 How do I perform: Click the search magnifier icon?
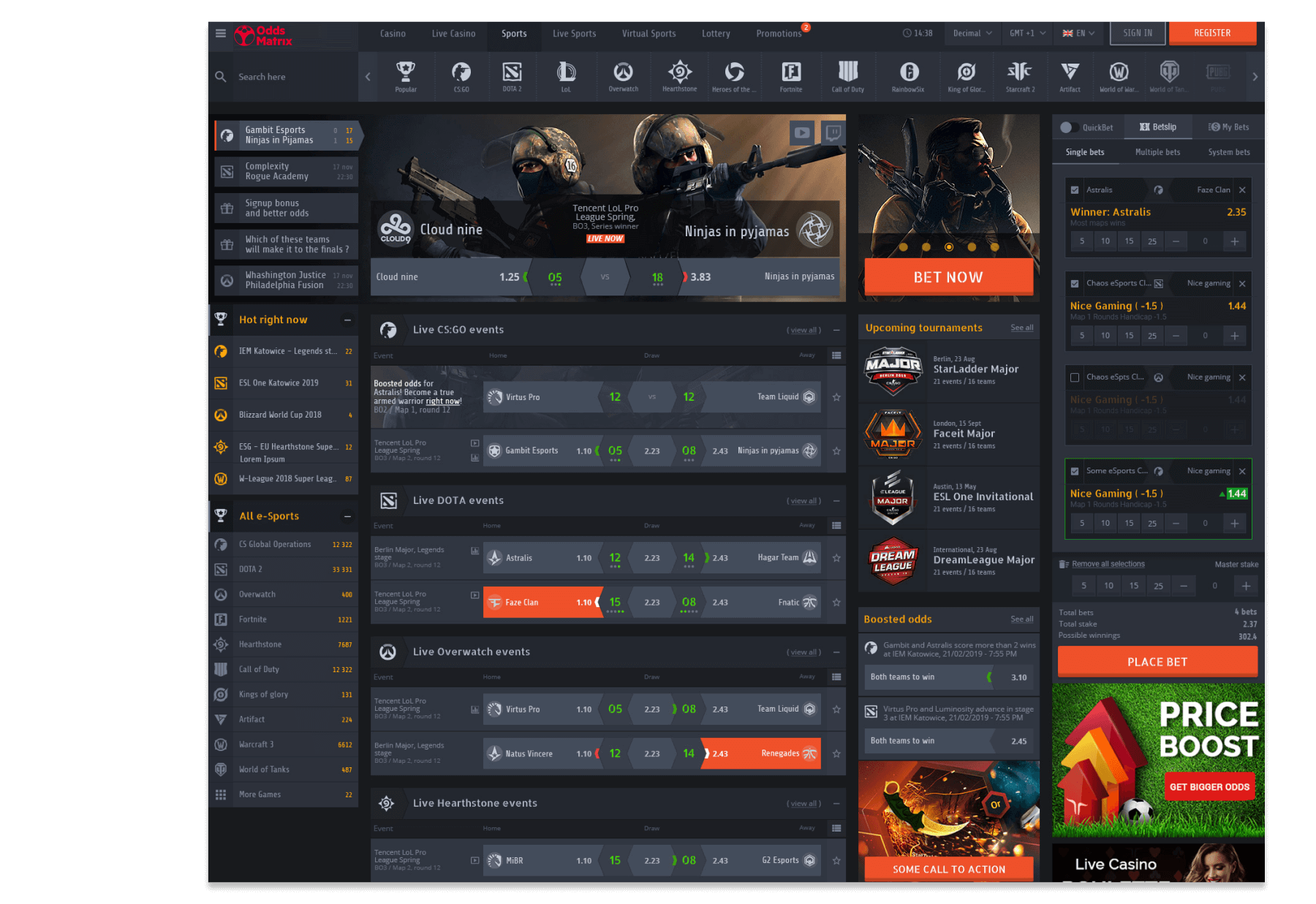pos(220,76)
